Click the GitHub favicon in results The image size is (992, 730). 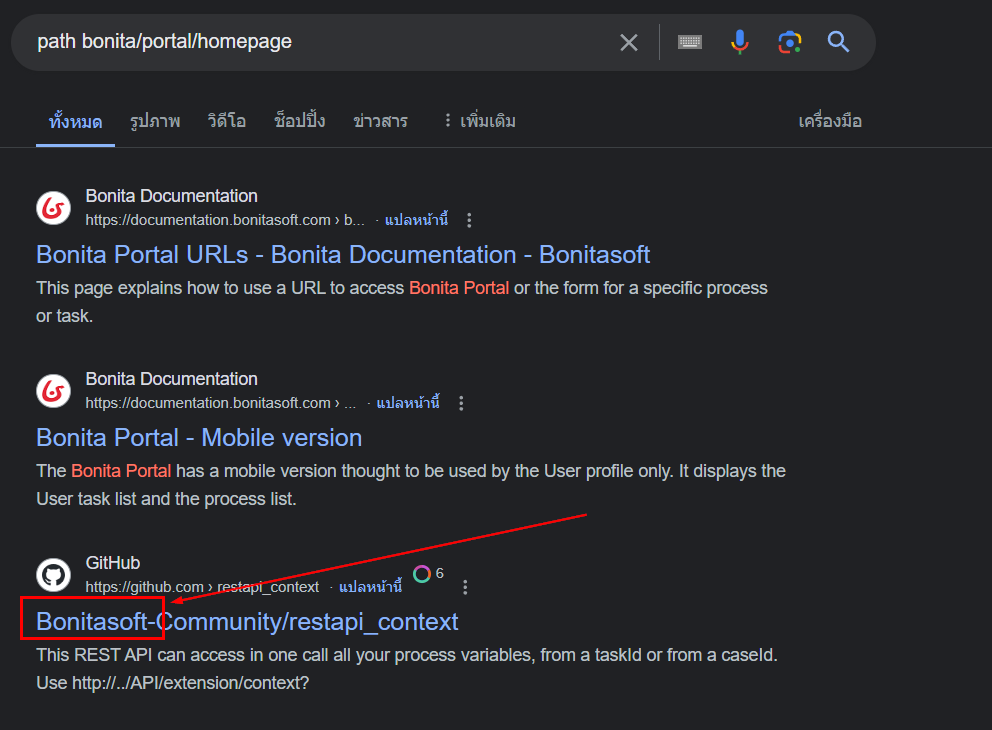(54, 575)
